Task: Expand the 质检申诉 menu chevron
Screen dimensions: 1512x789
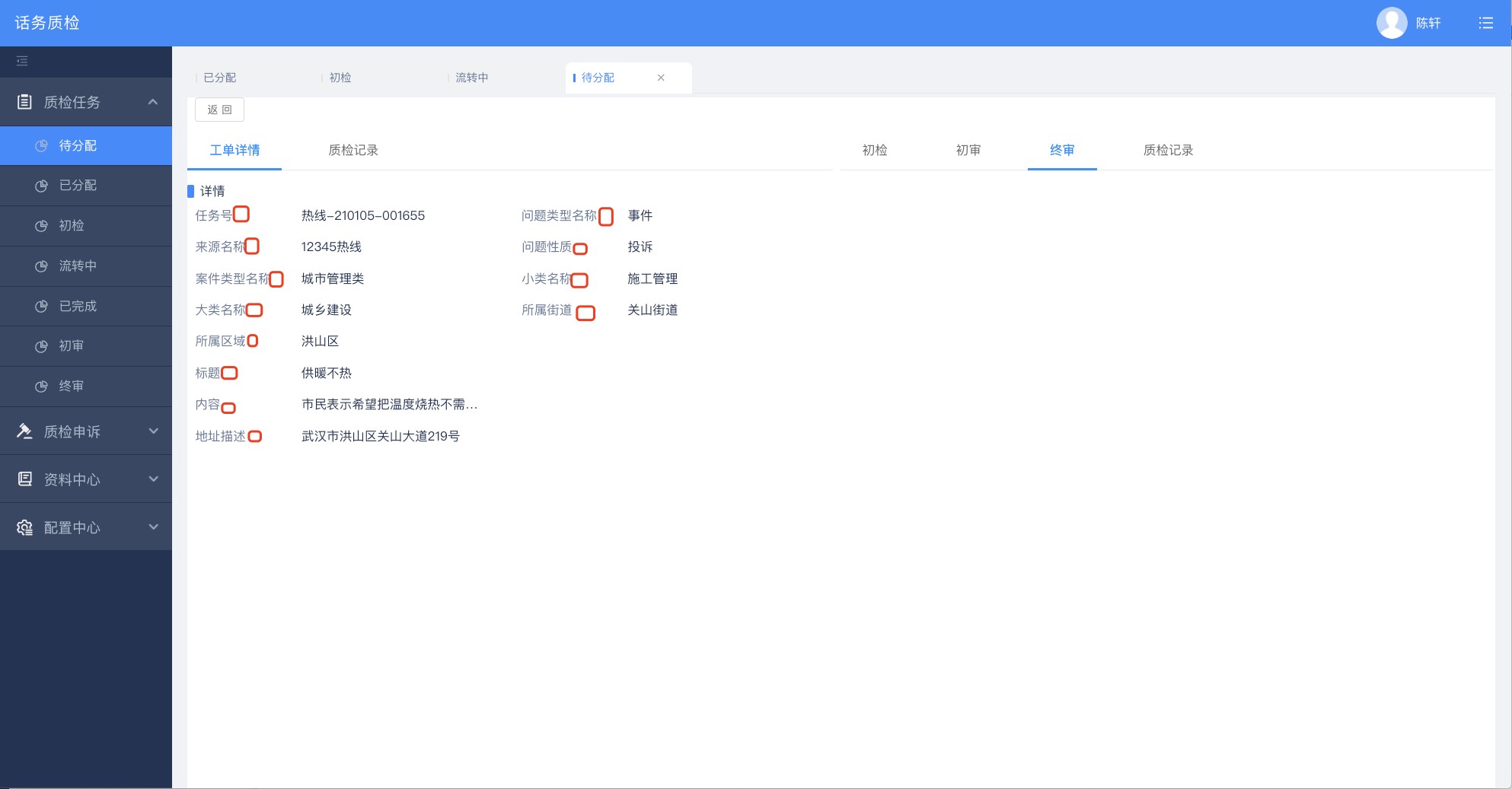Action: pyautogui.click(x=153, y=431)
